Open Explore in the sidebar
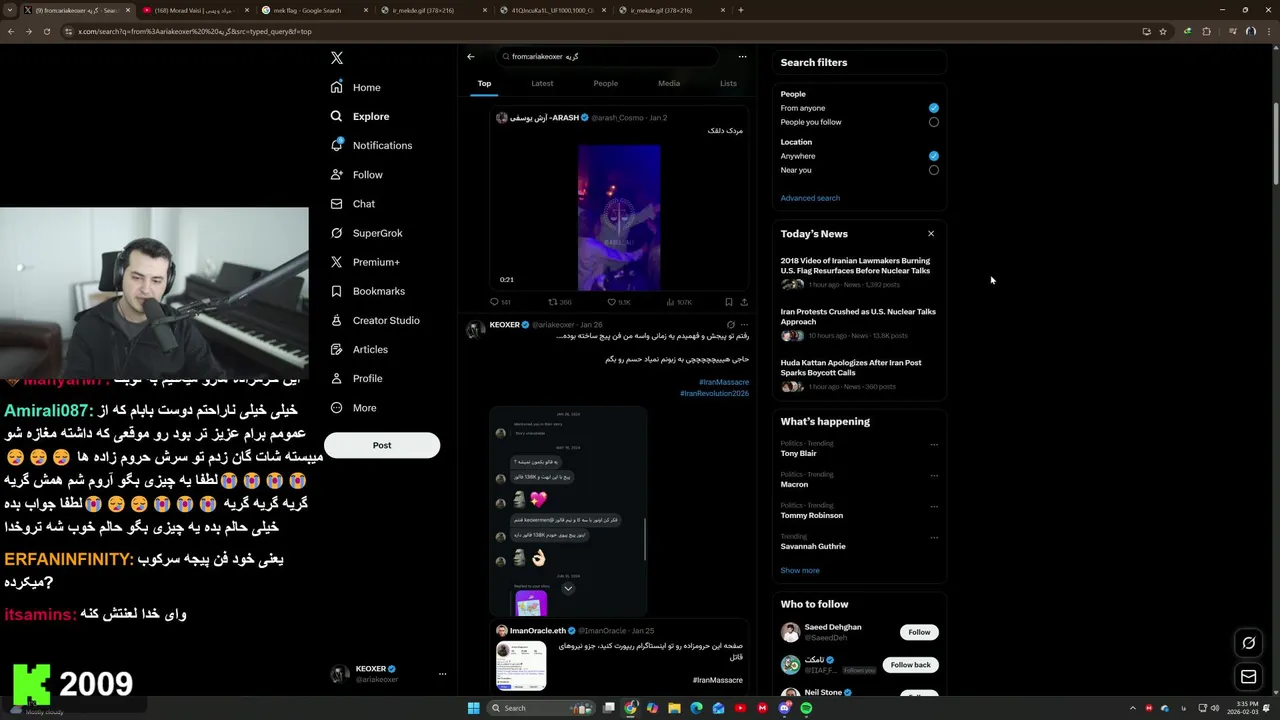1280x720 pixels. click(x=359, y=116)
